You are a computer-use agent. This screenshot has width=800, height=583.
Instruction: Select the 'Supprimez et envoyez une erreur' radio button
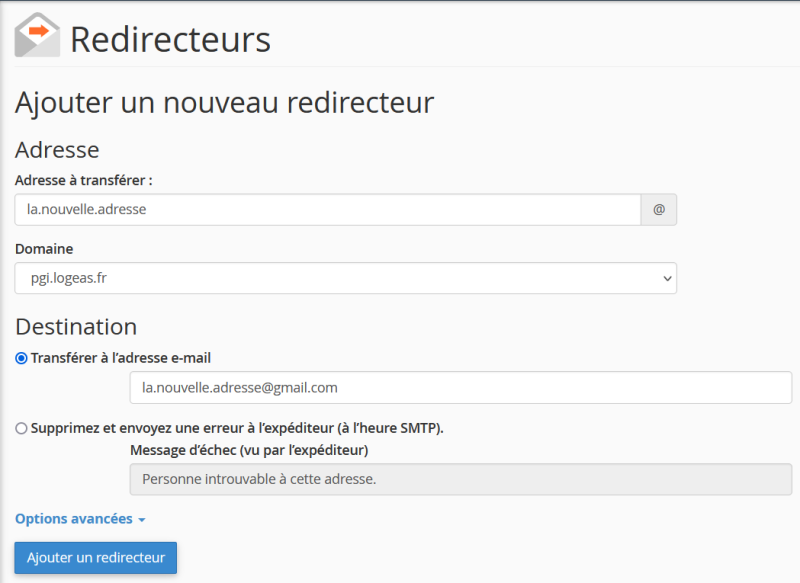22,428
